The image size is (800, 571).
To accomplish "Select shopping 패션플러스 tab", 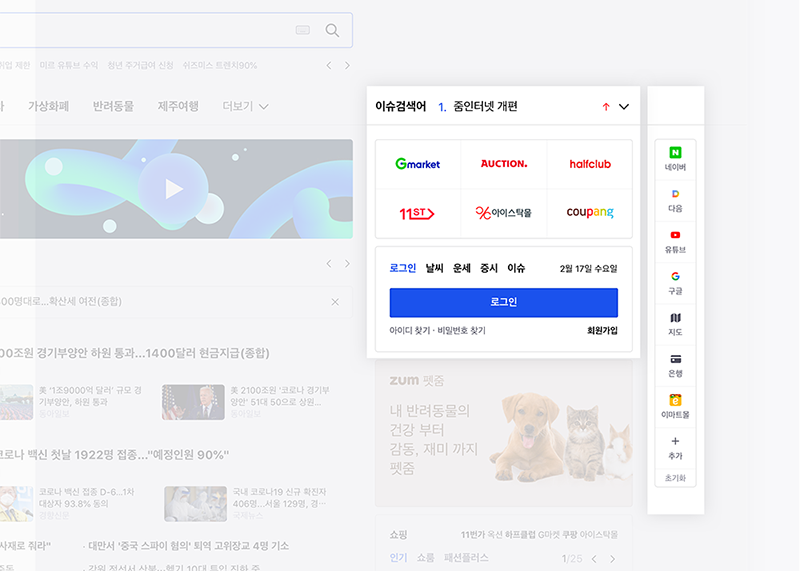I will click(466, 558).
